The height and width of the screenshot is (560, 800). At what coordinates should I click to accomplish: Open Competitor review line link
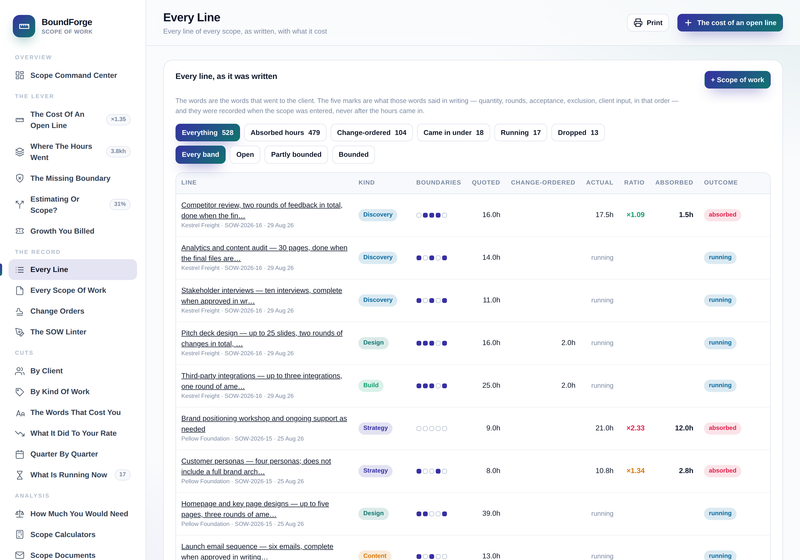pyautogui.click(x=261, y=211)
